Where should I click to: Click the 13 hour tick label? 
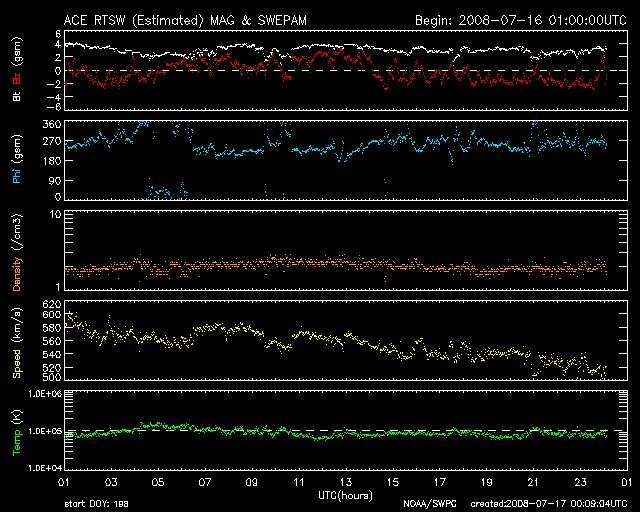click(345, 483)
